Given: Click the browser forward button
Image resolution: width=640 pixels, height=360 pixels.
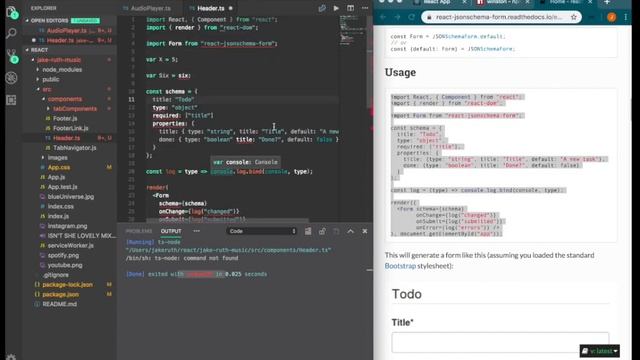Looking at the screenshot, I should [x=397, y=17].
